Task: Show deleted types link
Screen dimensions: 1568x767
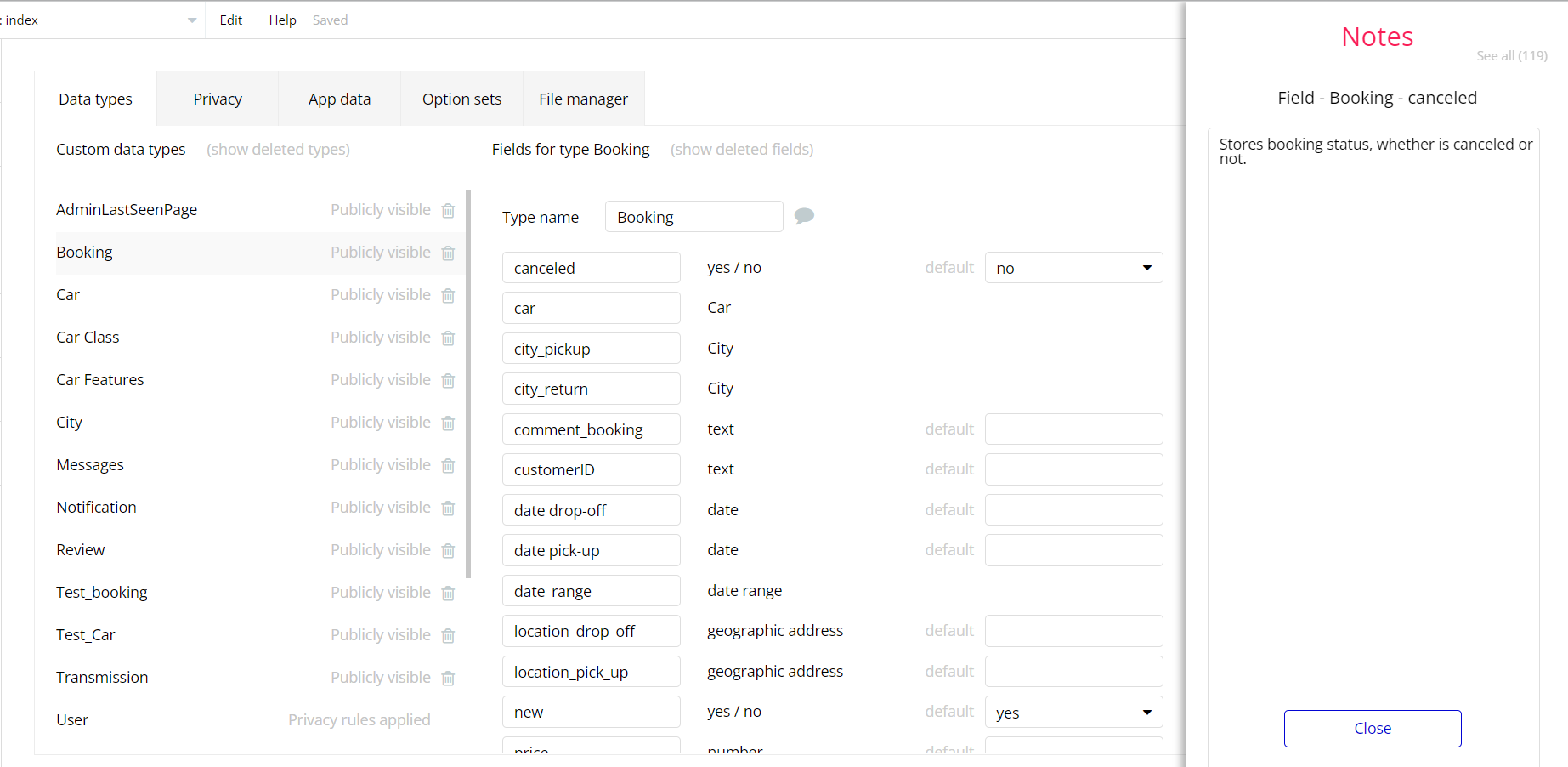Action: [x=278, y=150]
